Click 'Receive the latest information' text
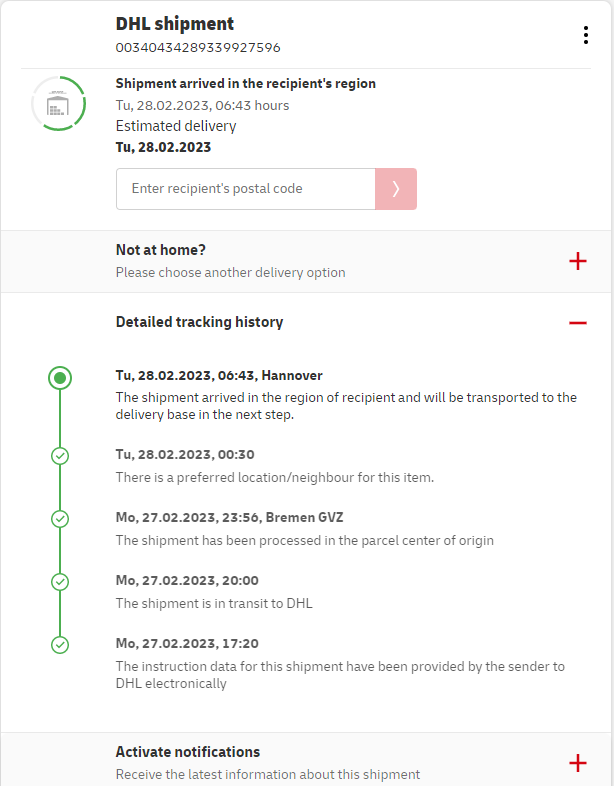The height and width of the screenshot is (786, 614). click(x=268, y=774)
